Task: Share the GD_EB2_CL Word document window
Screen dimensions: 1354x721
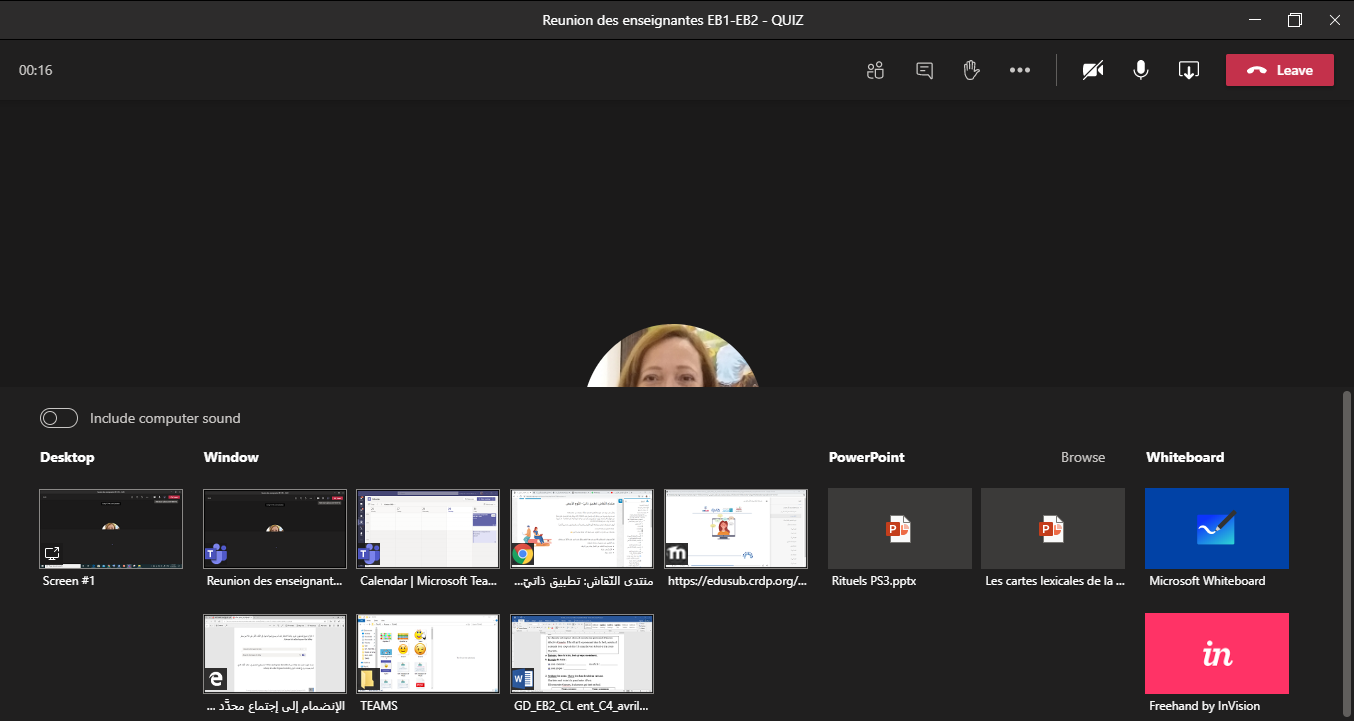Action: (582, 654)
